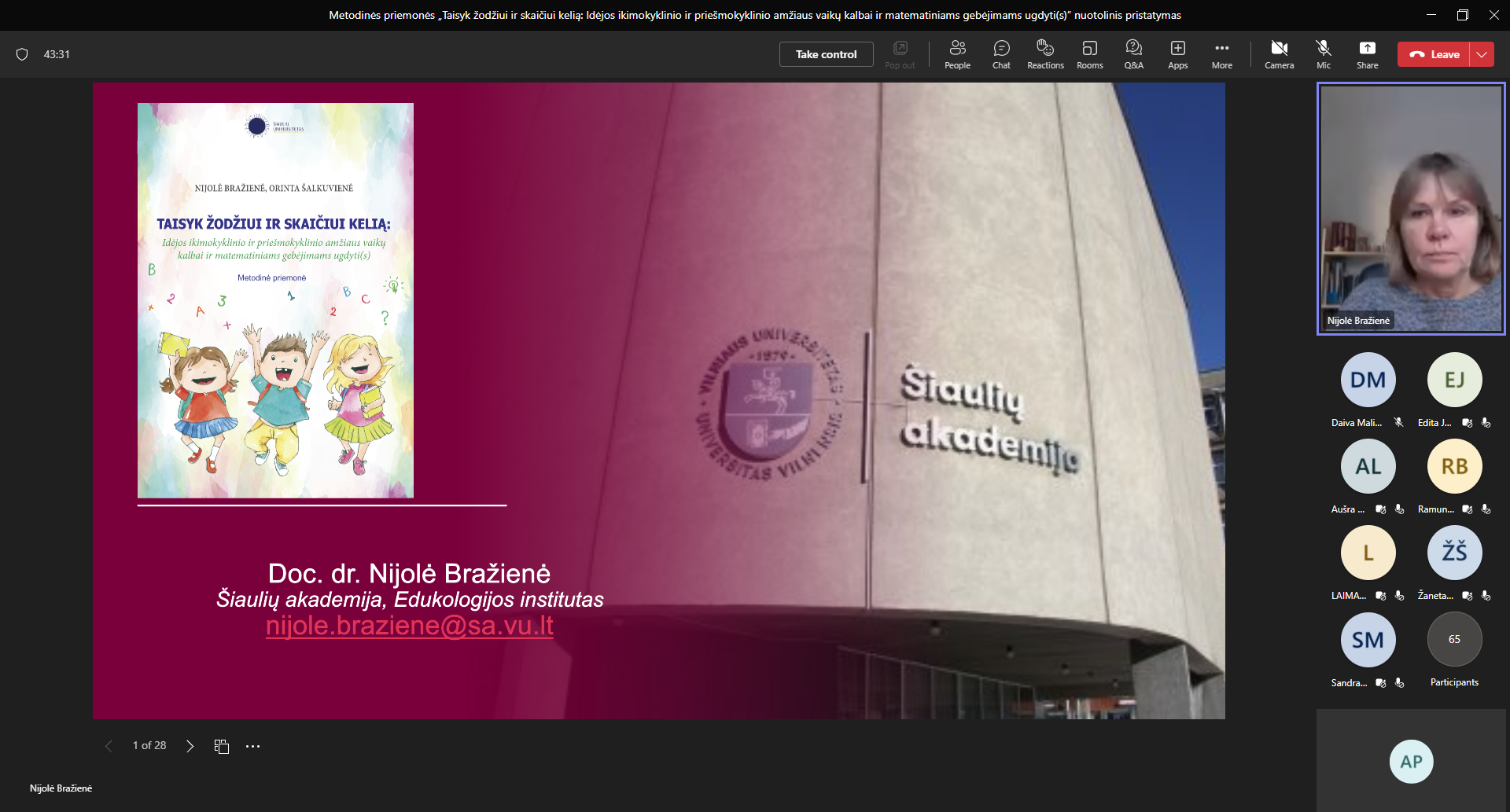The width and height of the screenshot is (1510, 812).
Task: Open breakout Rooms
Action: pyautogui.click(x=1089, y=54)
